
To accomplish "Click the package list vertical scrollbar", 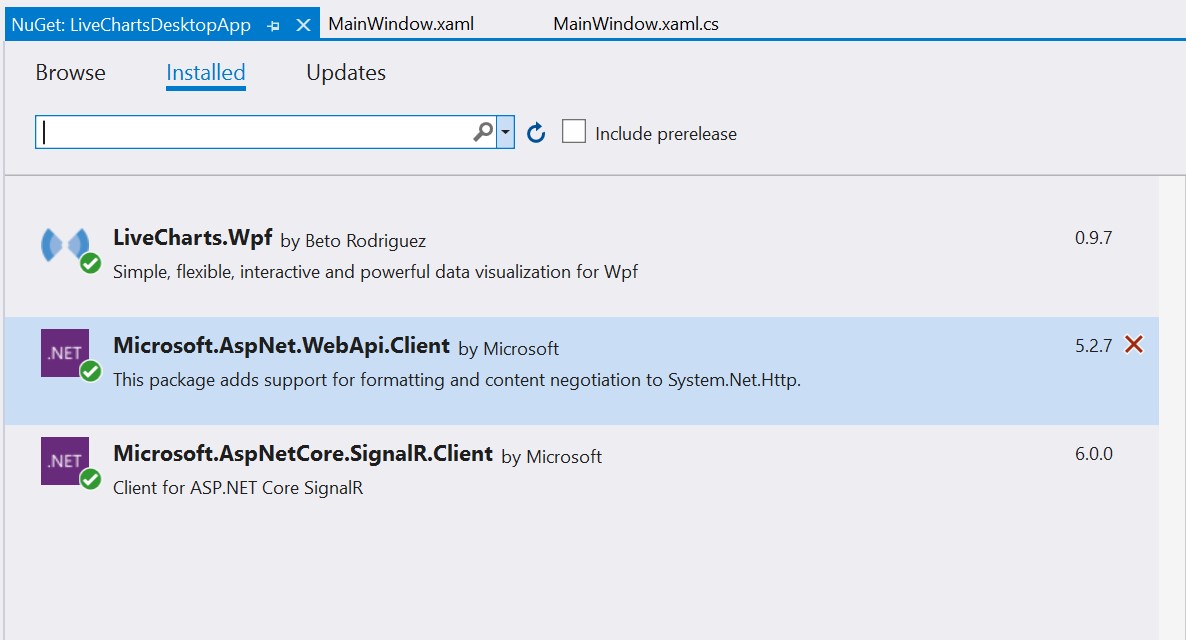I will [1171, 400].
